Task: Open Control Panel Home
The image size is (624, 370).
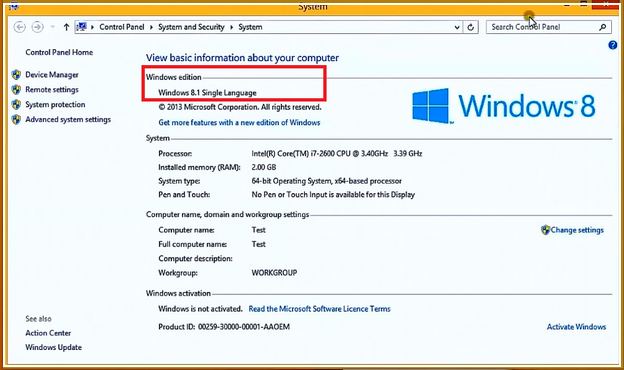Action: (59, 52)
